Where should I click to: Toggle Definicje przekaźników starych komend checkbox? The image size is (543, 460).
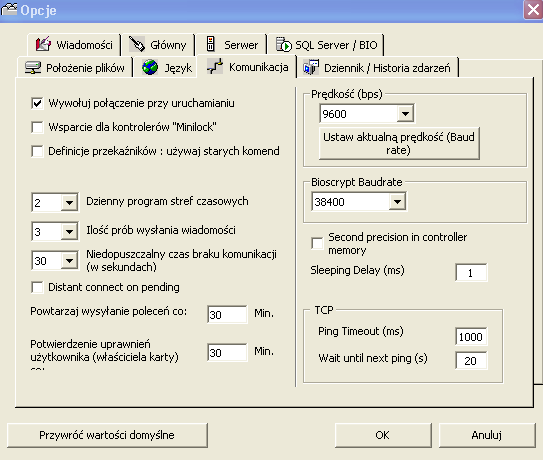pos(37,151)
